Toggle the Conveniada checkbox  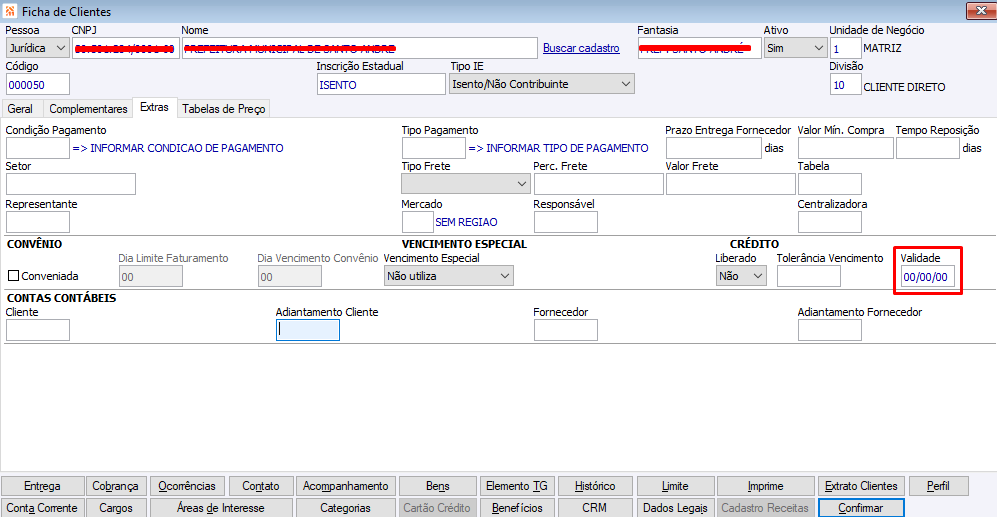13,276
